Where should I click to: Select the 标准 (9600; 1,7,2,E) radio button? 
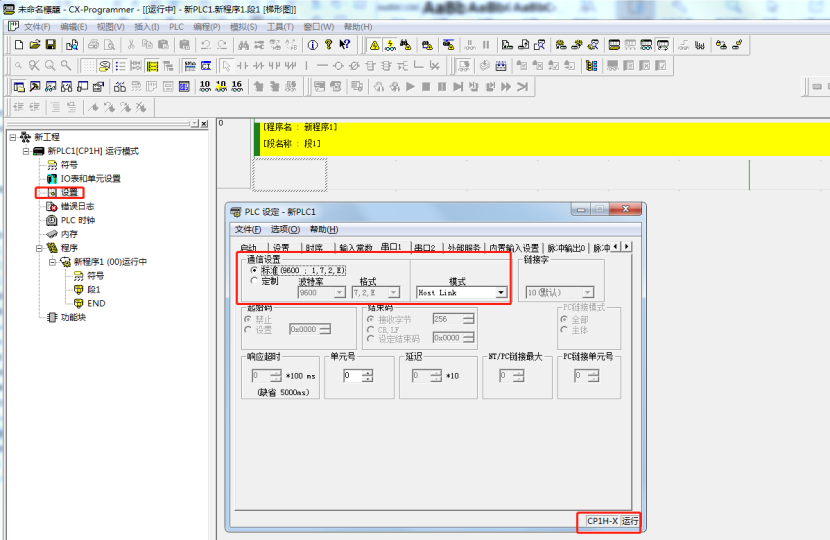point(254,270)
